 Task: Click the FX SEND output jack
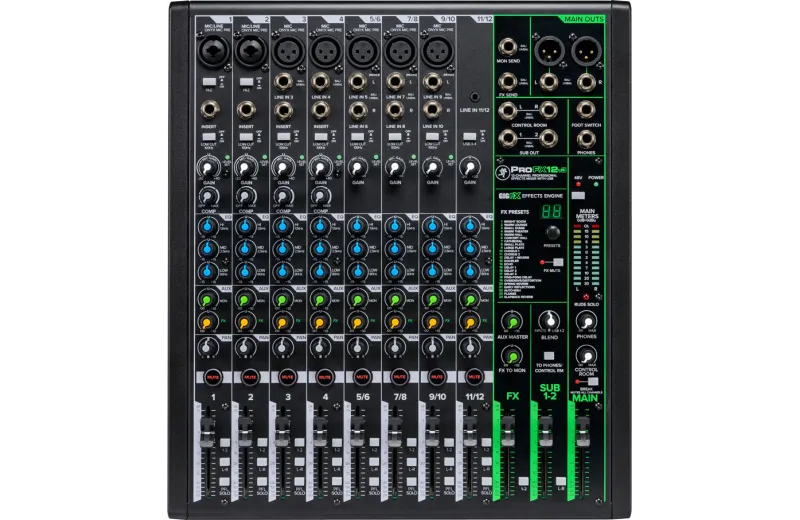508,82
